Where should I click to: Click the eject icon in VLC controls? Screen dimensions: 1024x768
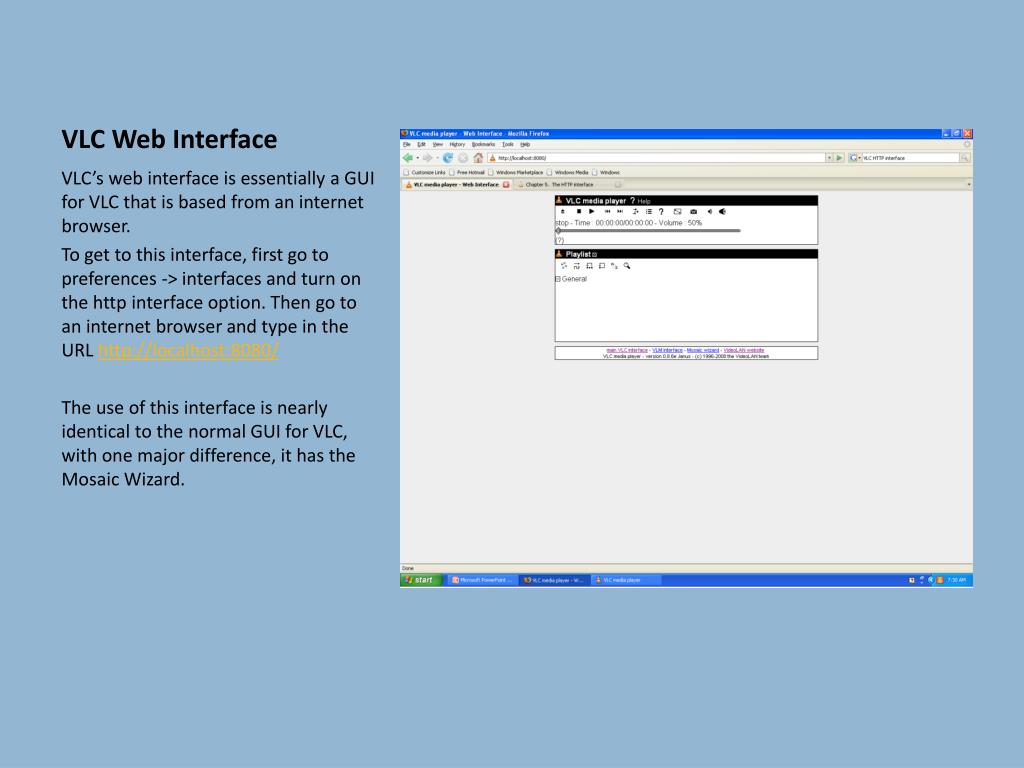pyautogui.click(x=563, y=212)
